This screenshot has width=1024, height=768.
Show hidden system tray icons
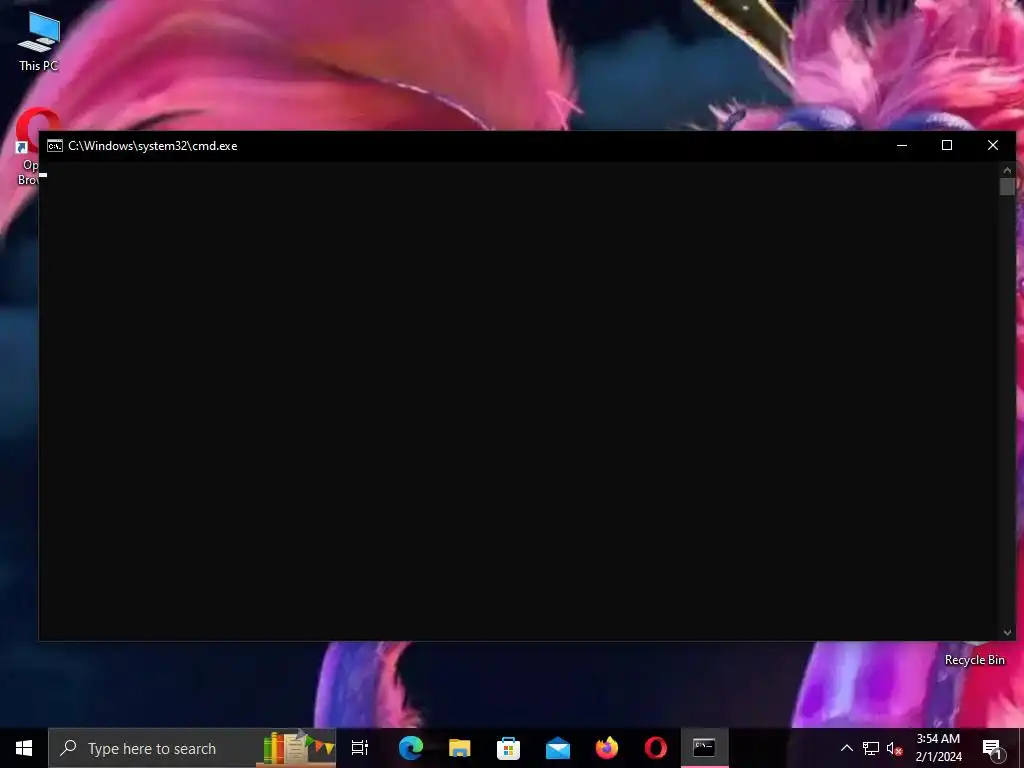click(846, 748)
